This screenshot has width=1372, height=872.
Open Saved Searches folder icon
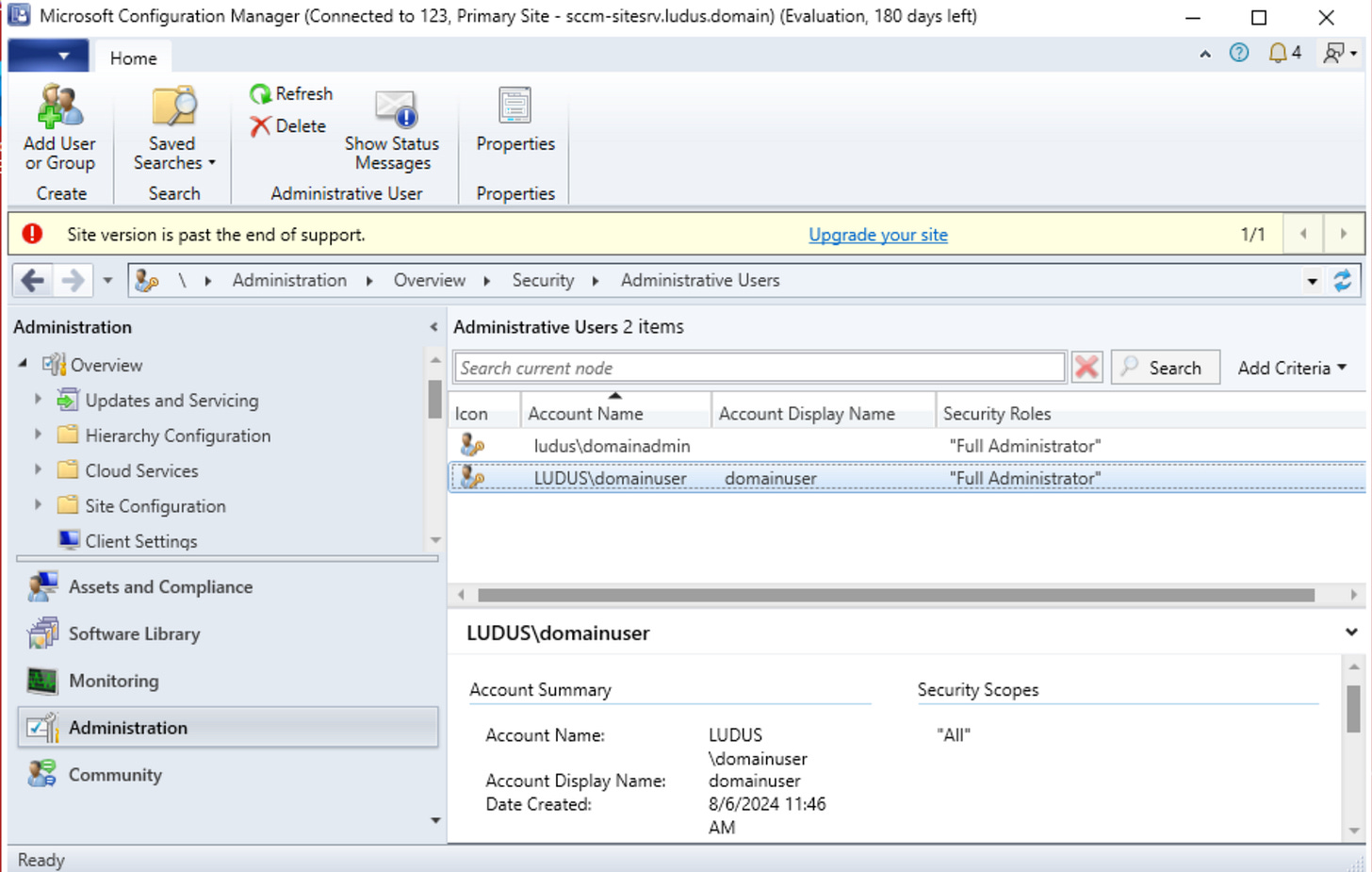(x=173, y=107)
